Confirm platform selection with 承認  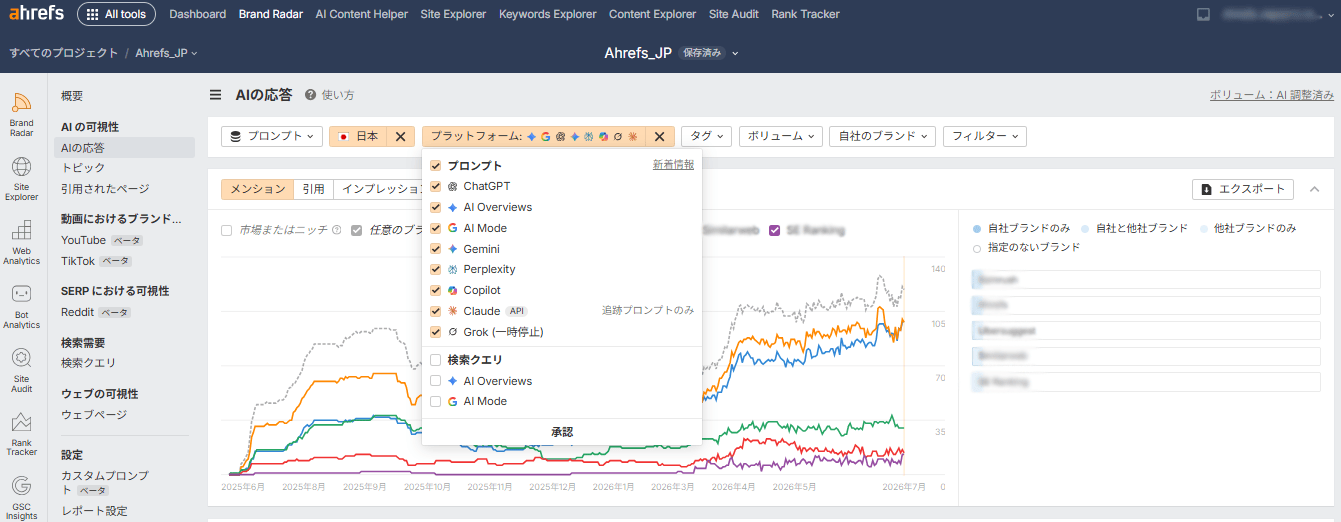[562, 432]
